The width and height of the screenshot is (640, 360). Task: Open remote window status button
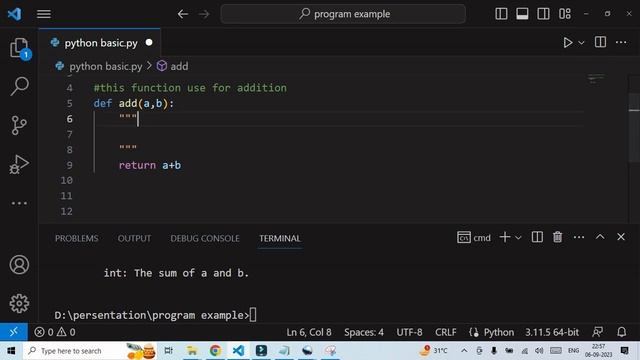tap(13, 332)
